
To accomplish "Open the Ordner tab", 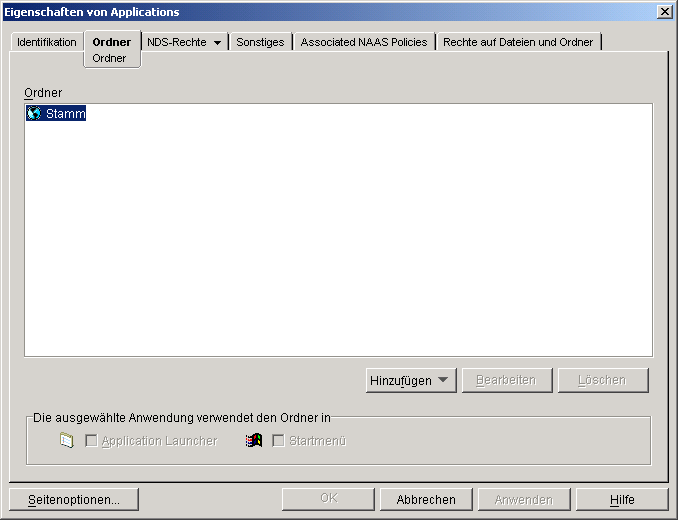I will tap(112, 42).
